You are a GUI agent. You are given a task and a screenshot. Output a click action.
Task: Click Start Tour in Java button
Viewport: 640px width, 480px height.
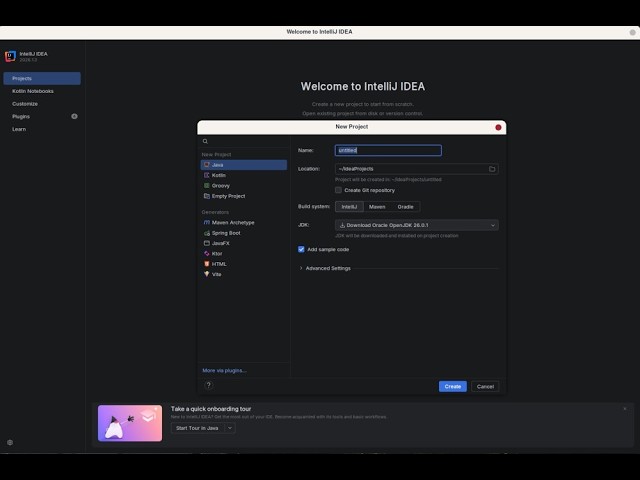[x=198, y=428]
